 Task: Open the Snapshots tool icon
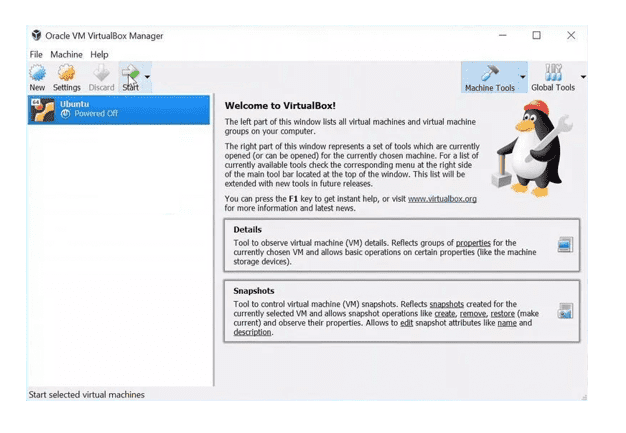point(565,311)
